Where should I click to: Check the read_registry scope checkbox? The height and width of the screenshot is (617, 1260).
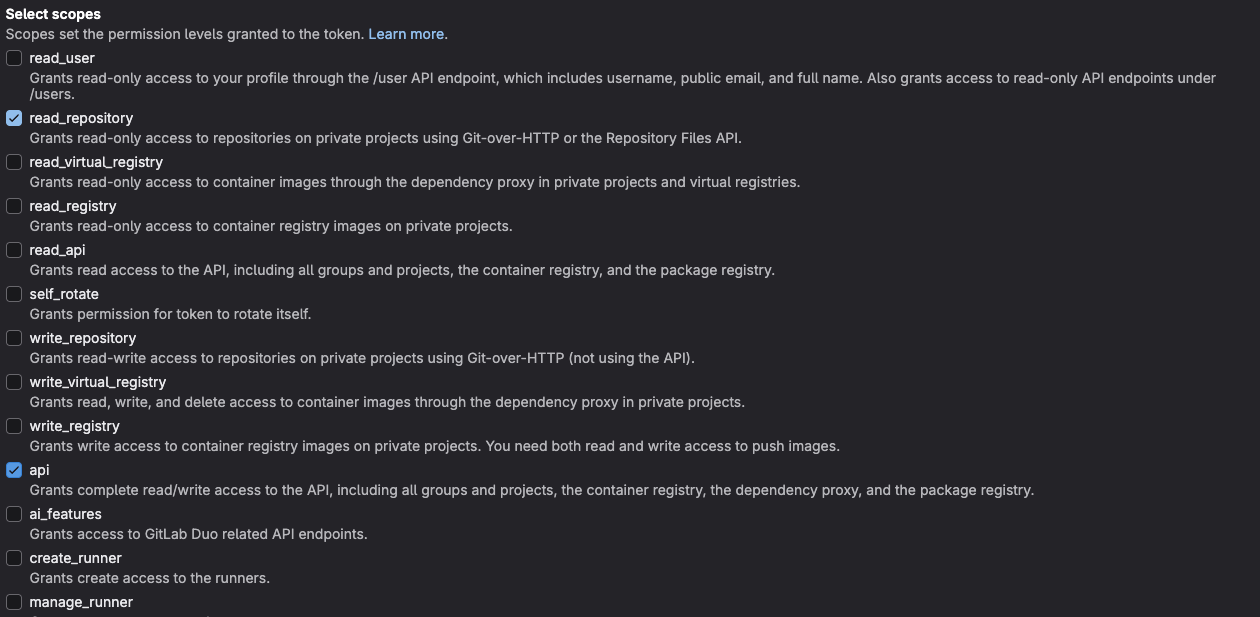pos(14,206)
